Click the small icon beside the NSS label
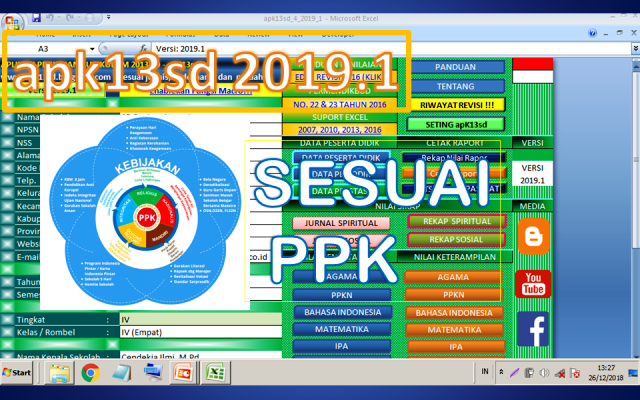 click(x=7, y=142)
